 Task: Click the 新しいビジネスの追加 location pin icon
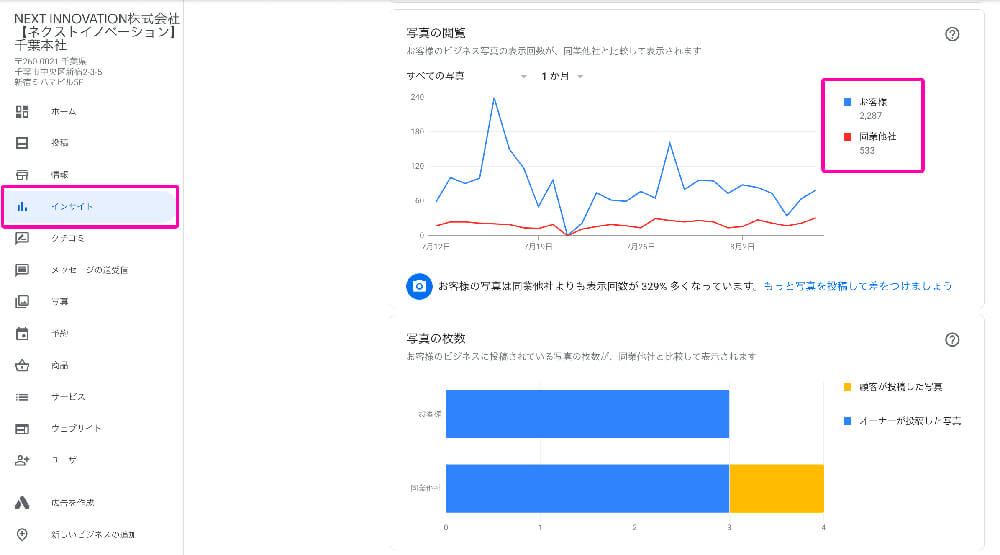click(22, 535)
